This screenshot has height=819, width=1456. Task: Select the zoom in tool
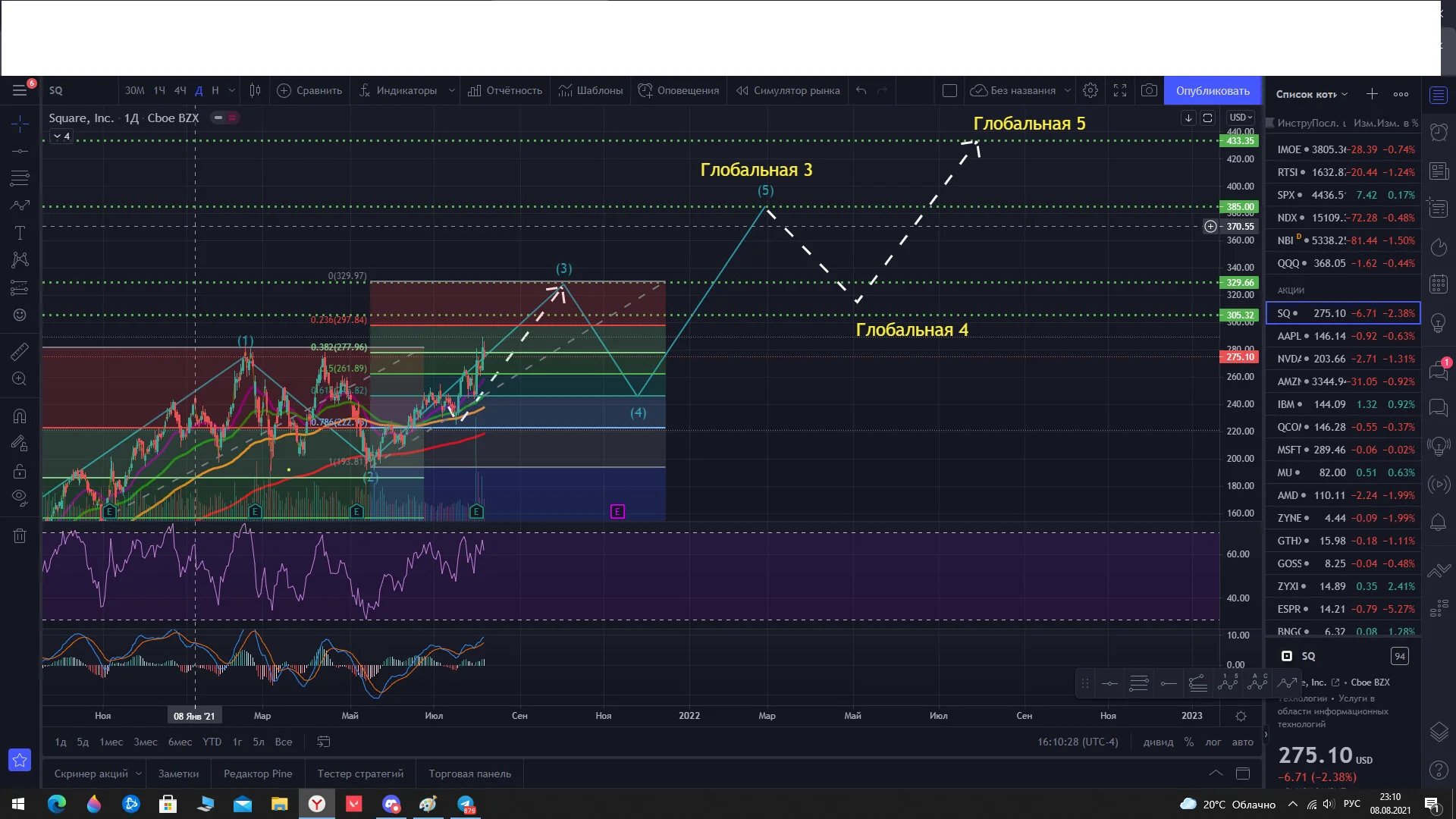click(x=20, y=378)
